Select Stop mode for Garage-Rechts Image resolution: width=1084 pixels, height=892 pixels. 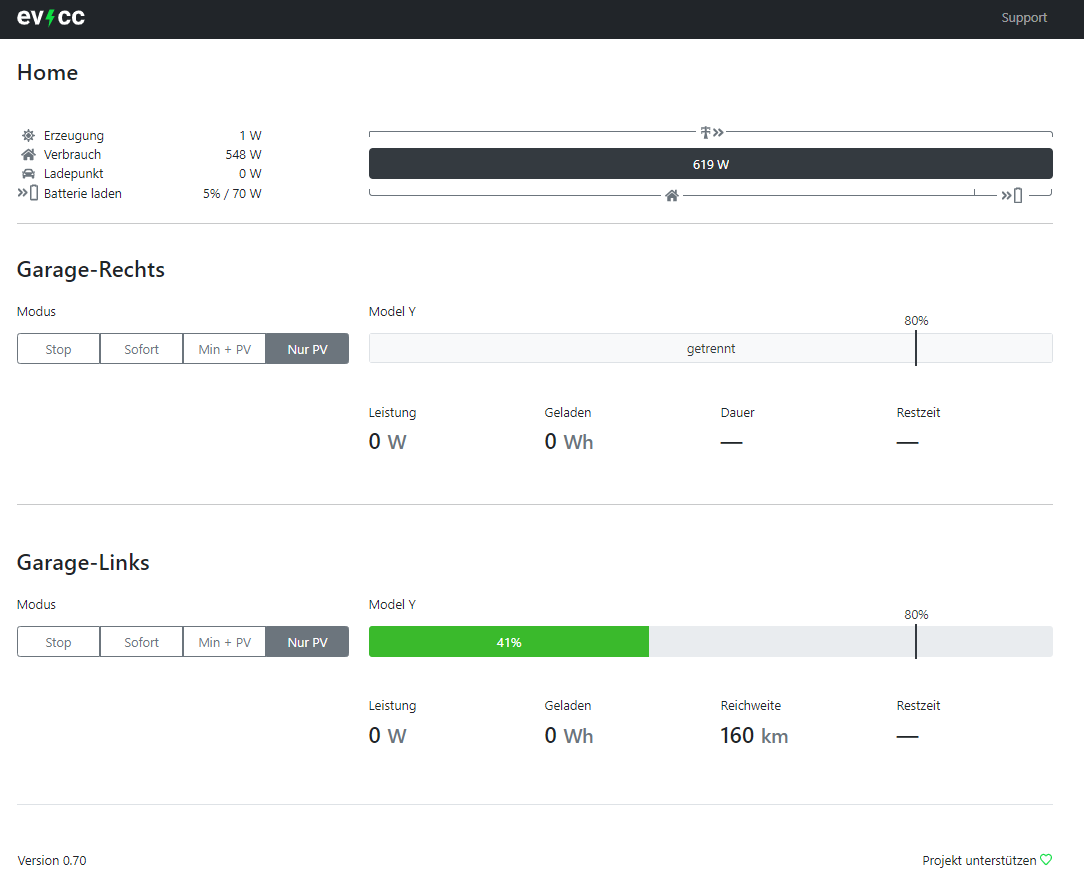tap(59, 349)
